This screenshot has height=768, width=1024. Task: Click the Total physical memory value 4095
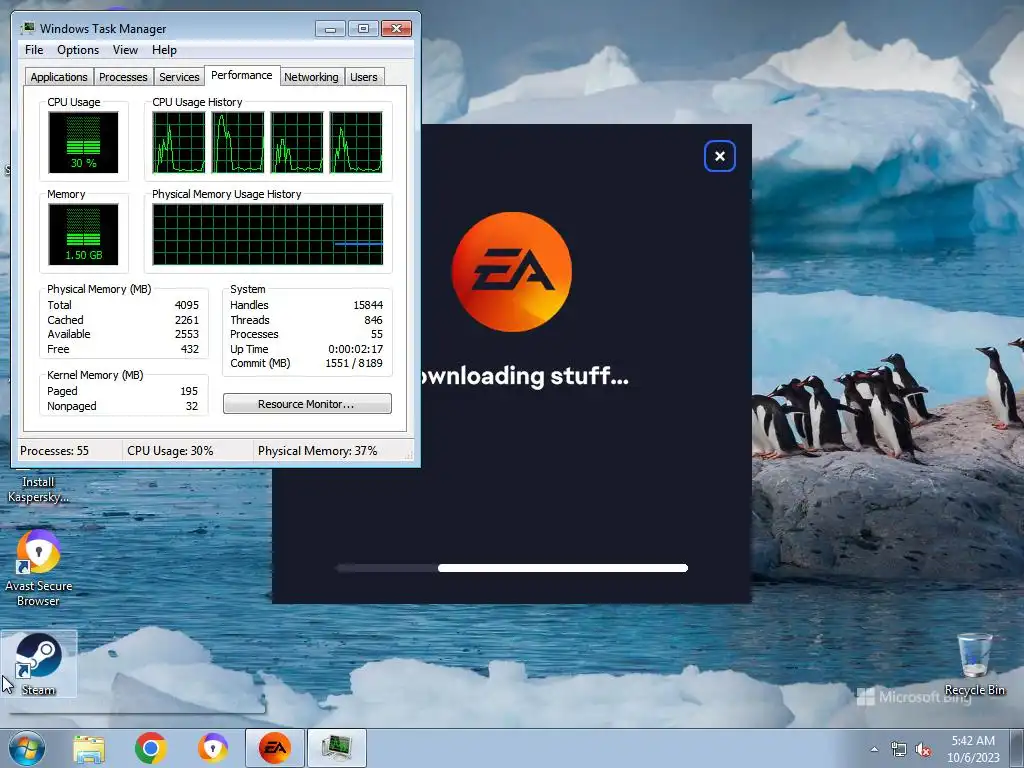click(187, 305)
